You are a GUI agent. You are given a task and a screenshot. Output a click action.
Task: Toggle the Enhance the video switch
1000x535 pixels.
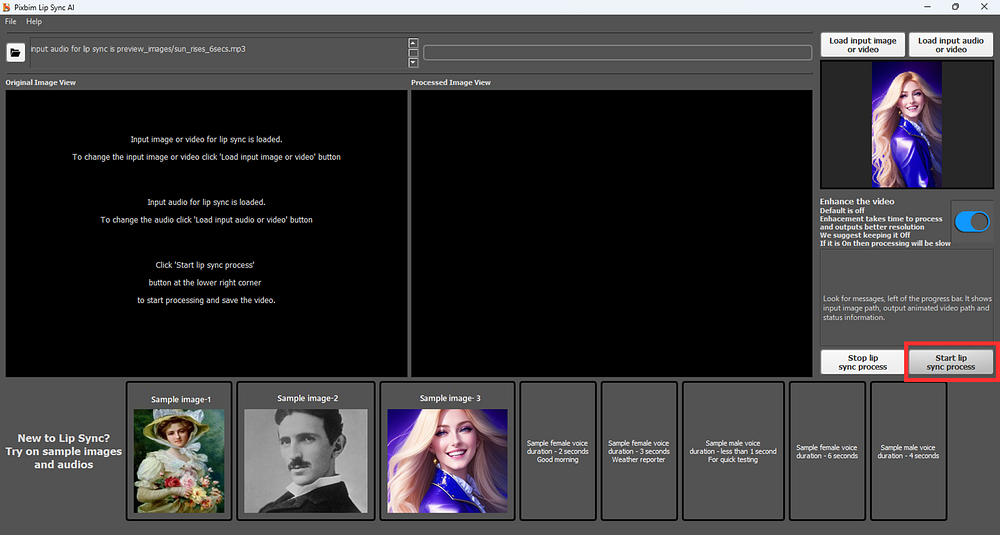pos(972,222)
